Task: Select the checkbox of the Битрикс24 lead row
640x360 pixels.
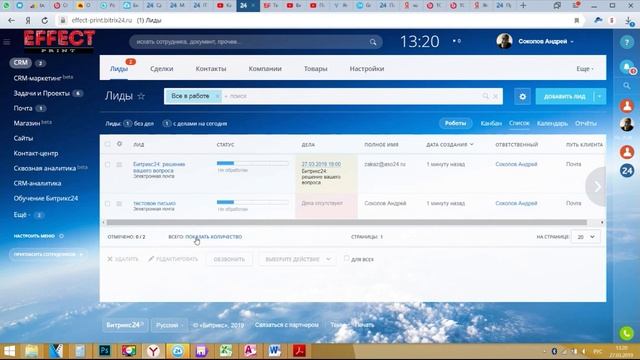Action: (107, 164)
